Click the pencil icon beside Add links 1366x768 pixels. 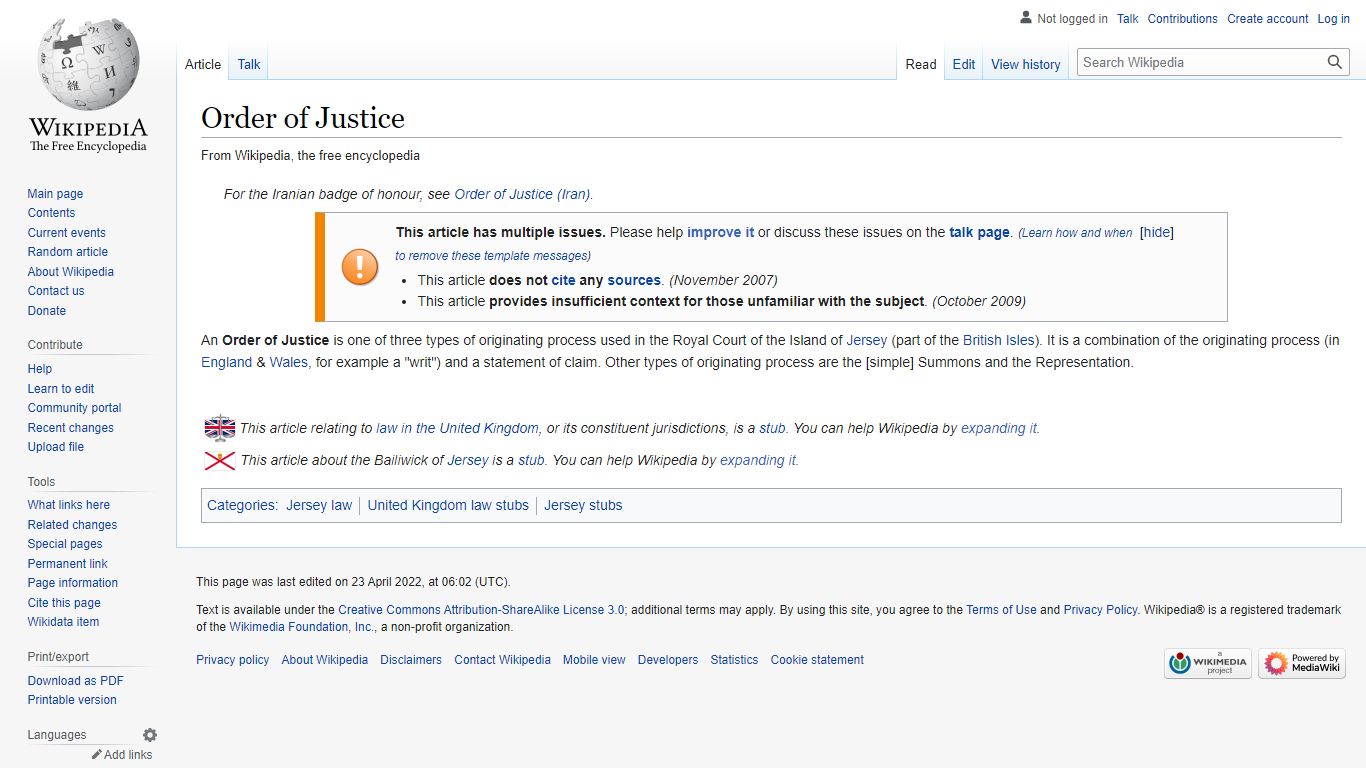(97, 754)
